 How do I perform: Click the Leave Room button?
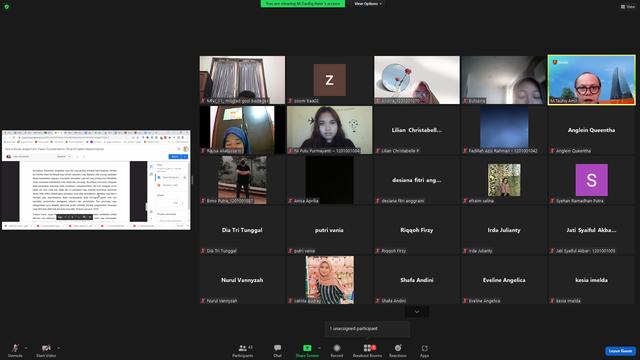pyautogui.click(x=620, y=351)
